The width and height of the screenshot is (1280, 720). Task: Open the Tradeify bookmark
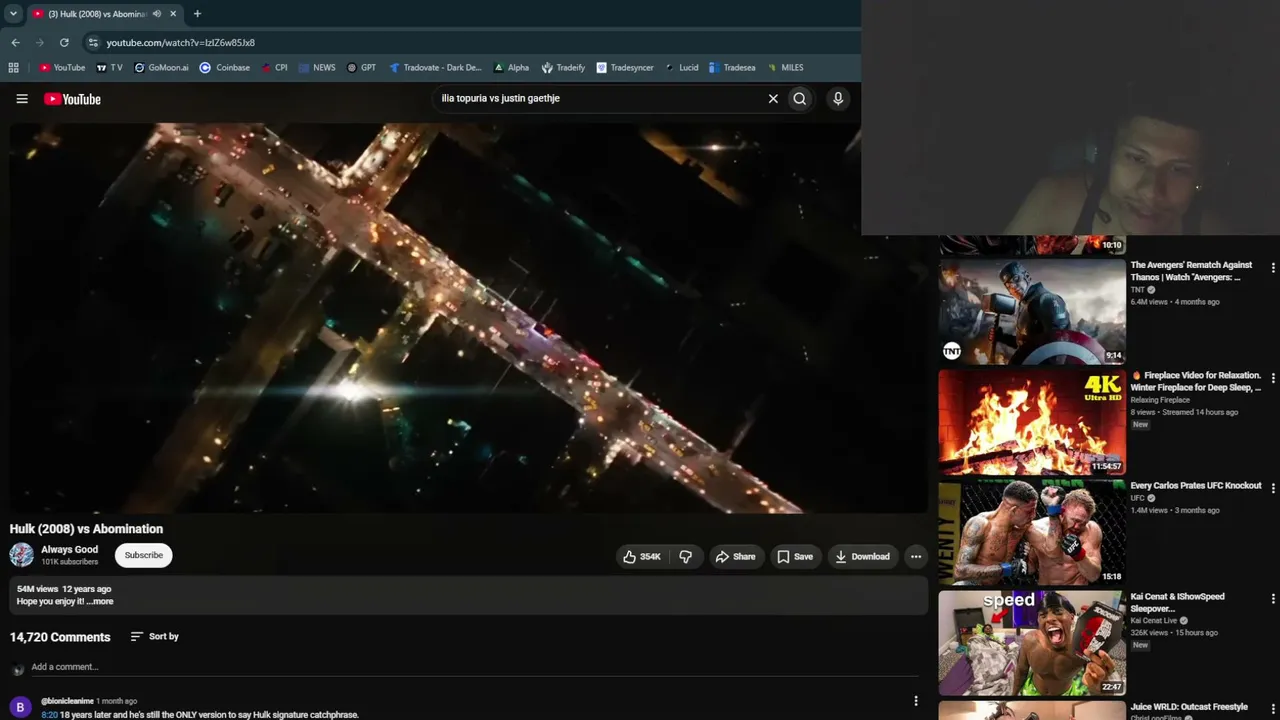pyautogui.click(x=563, y=68)
